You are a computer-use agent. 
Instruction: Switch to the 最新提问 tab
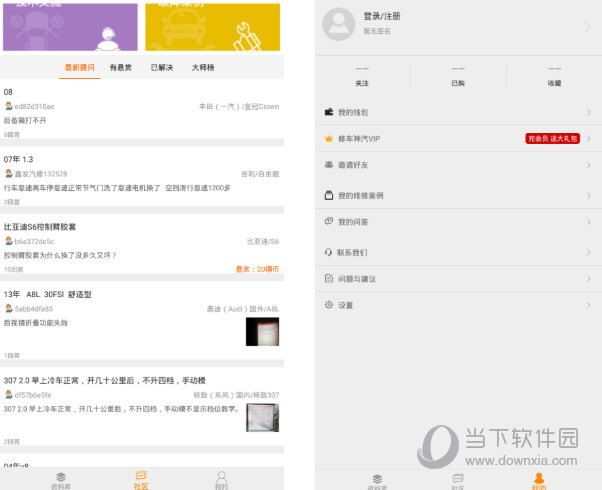click(x=79, y=68)
